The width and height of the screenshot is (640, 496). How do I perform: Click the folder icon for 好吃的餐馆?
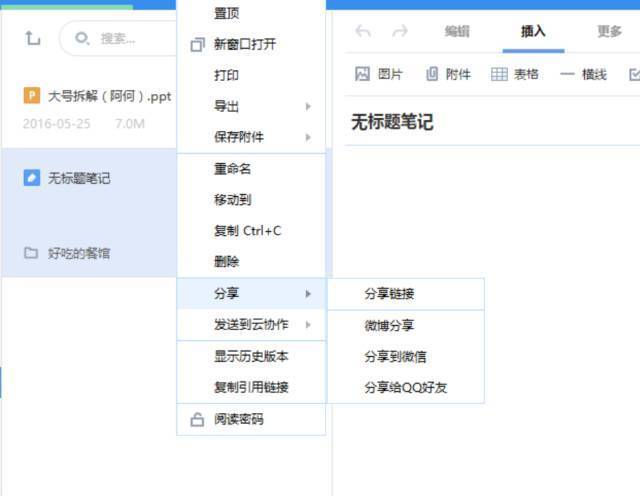[x=31, y=253]
